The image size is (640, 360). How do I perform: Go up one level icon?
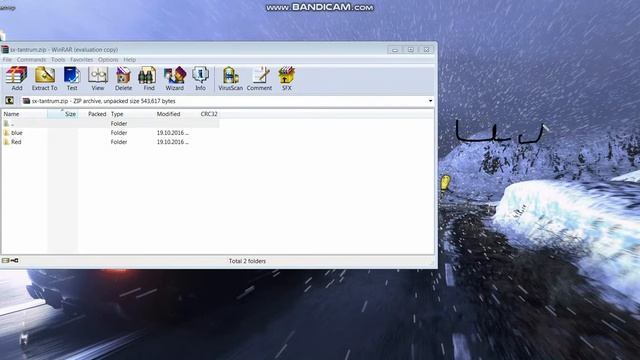click(x=9, y=101)
